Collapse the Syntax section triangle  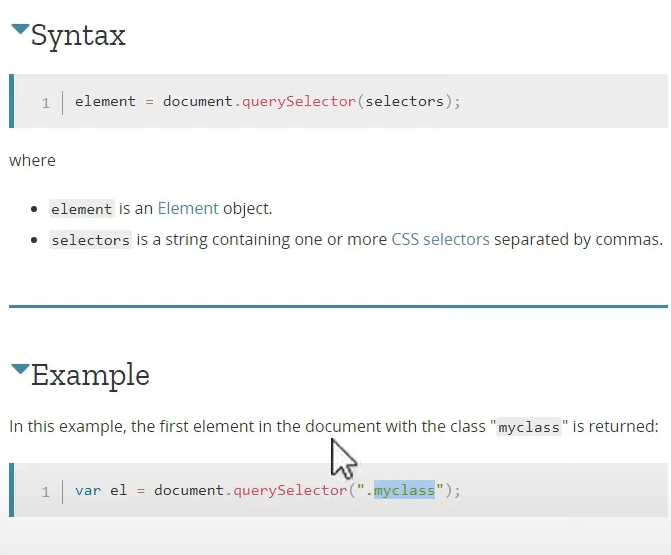20,29
